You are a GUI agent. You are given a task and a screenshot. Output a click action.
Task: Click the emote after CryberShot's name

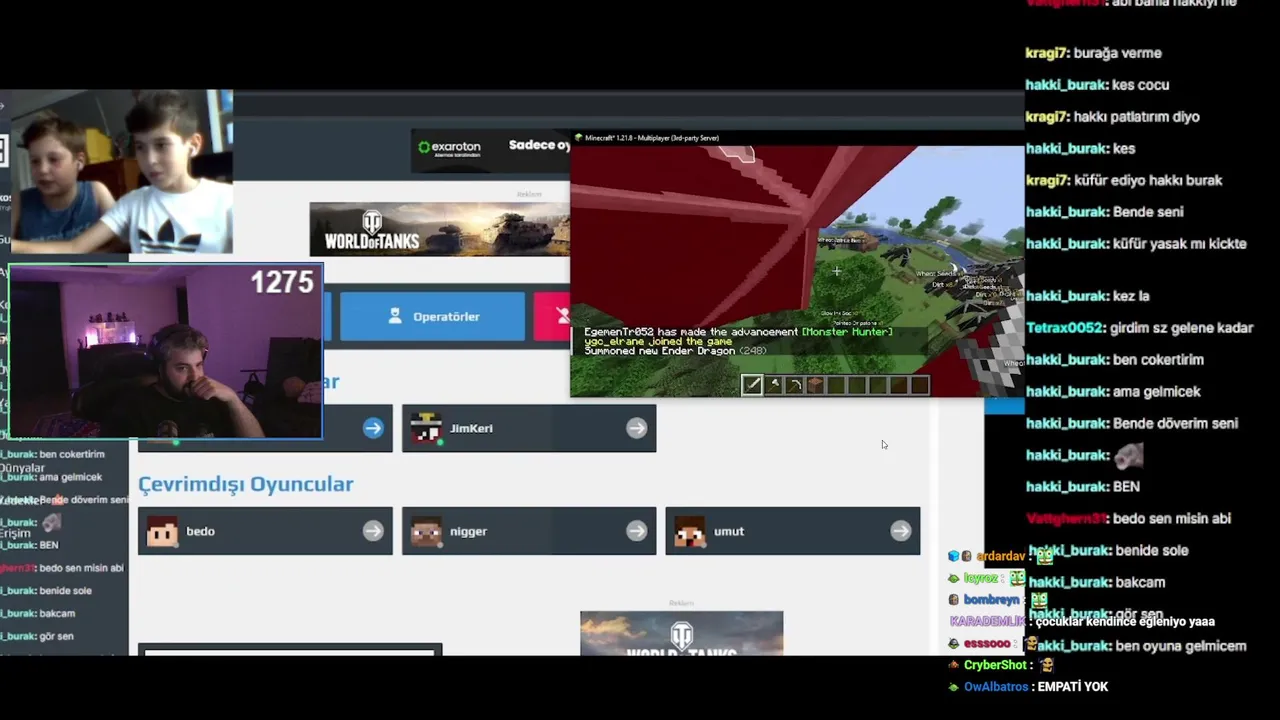tap(1047, 665)
